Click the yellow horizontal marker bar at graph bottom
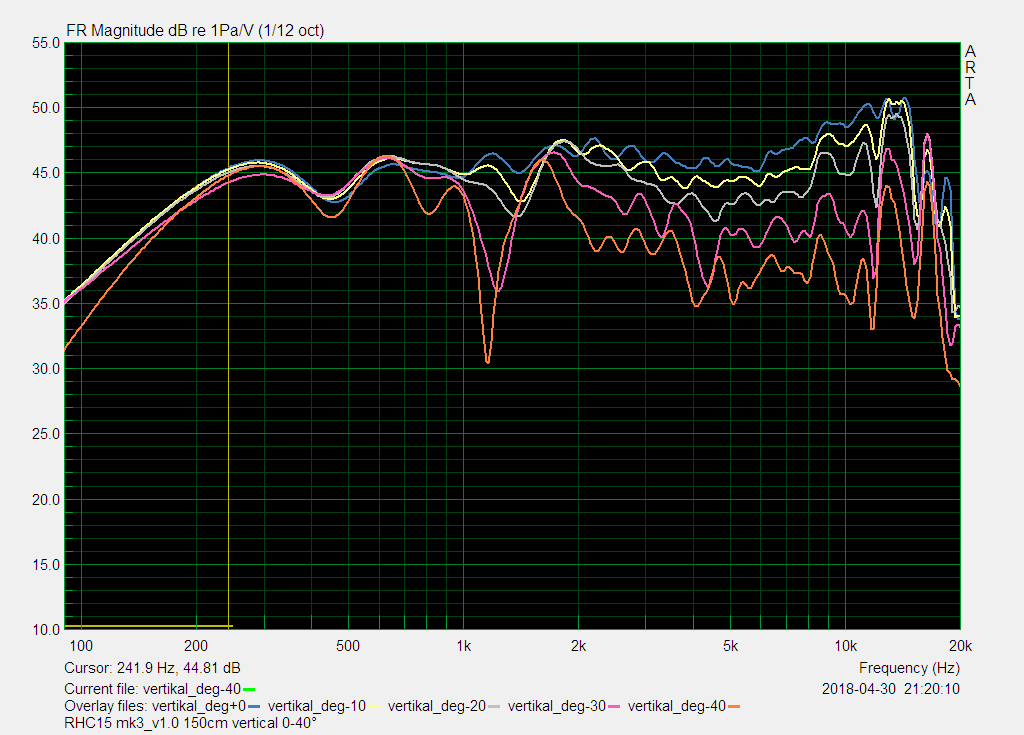The width and height of the screenshot is (1024, 735). [x=148, y=627]
